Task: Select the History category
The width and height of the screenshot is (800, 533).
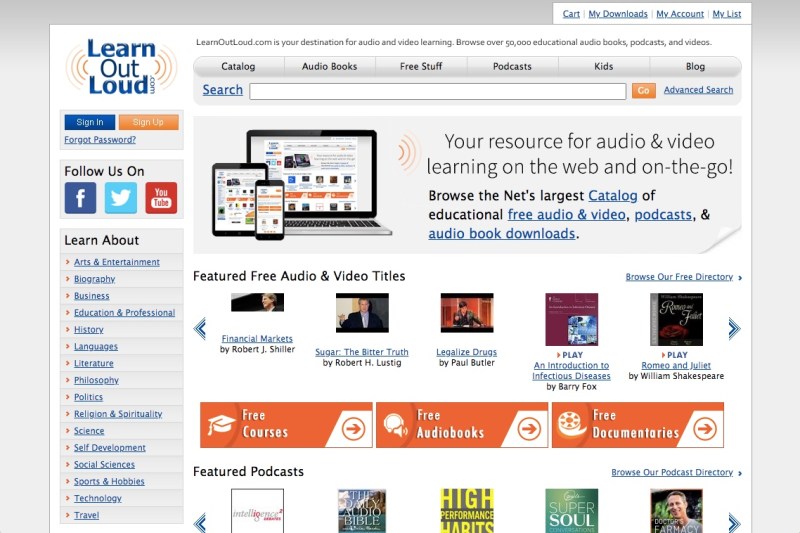Action: (x=89, y=329)
